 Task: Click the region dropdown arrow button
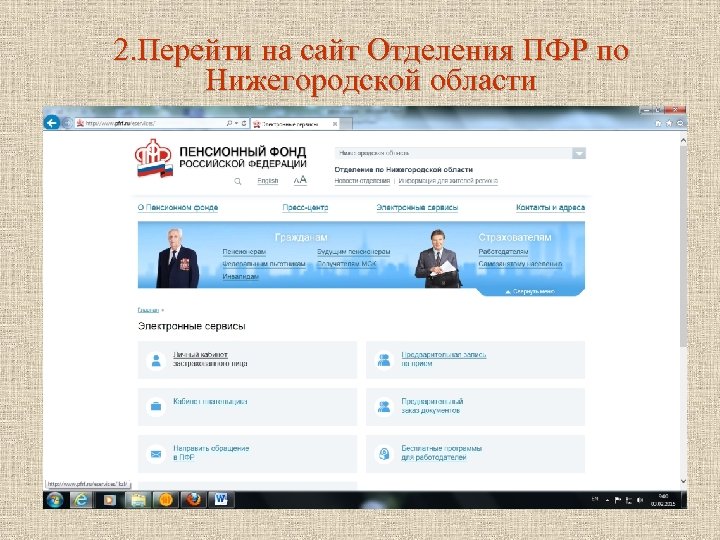tap(579, 153)
